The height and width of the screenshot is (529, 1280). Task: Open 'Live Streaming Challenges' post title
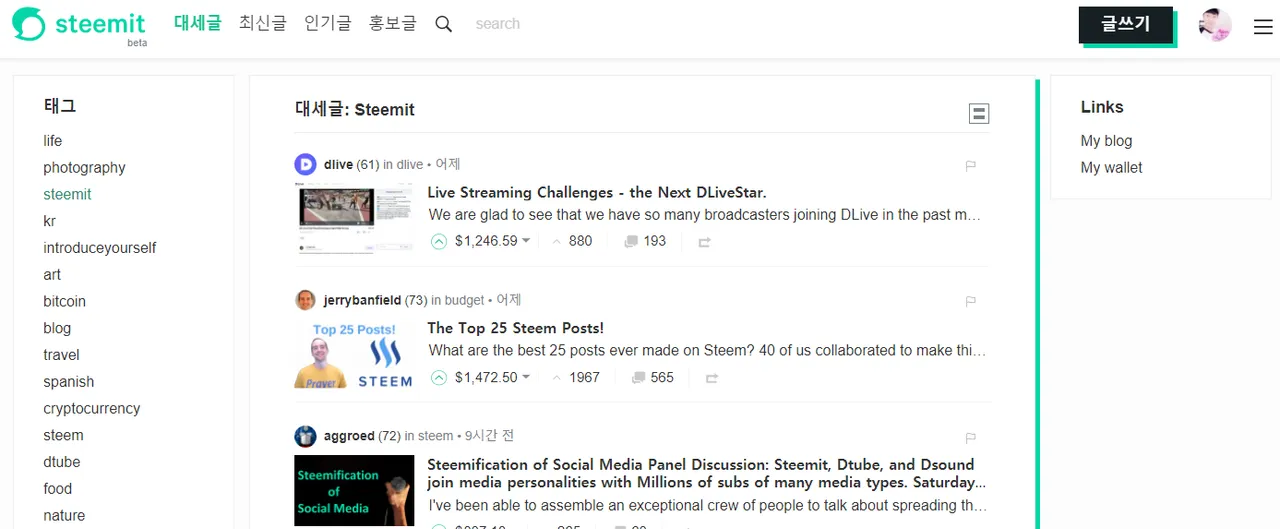pos(597,192)
